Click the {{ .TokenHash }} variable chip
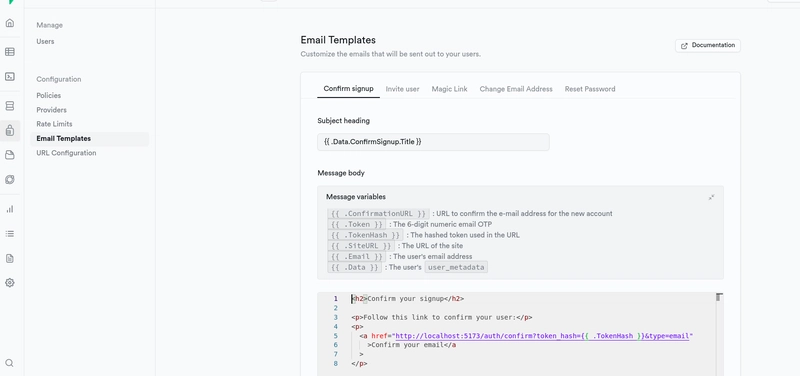Viewport: 800px width, 376px height. coord(365,235)
